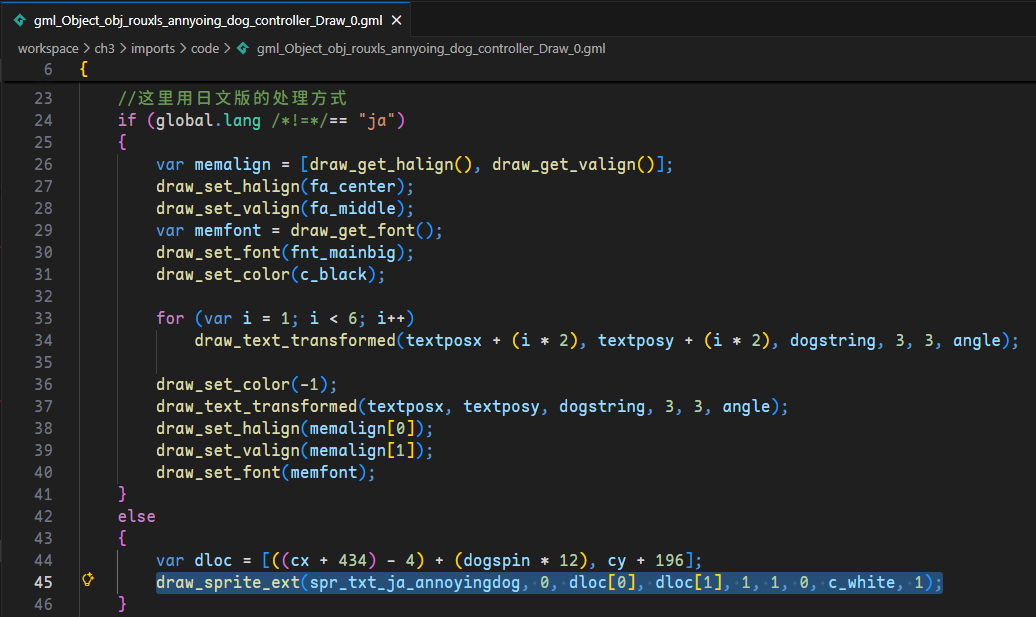1036x617 pixels.
Task: Click line number 33 in the gutter
Action: (x=43, y=318)
